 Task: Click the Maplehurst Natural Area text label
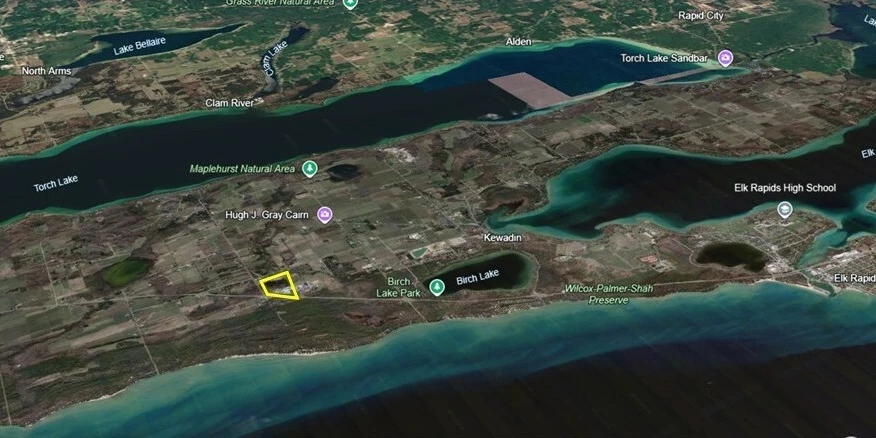(242, 169)
